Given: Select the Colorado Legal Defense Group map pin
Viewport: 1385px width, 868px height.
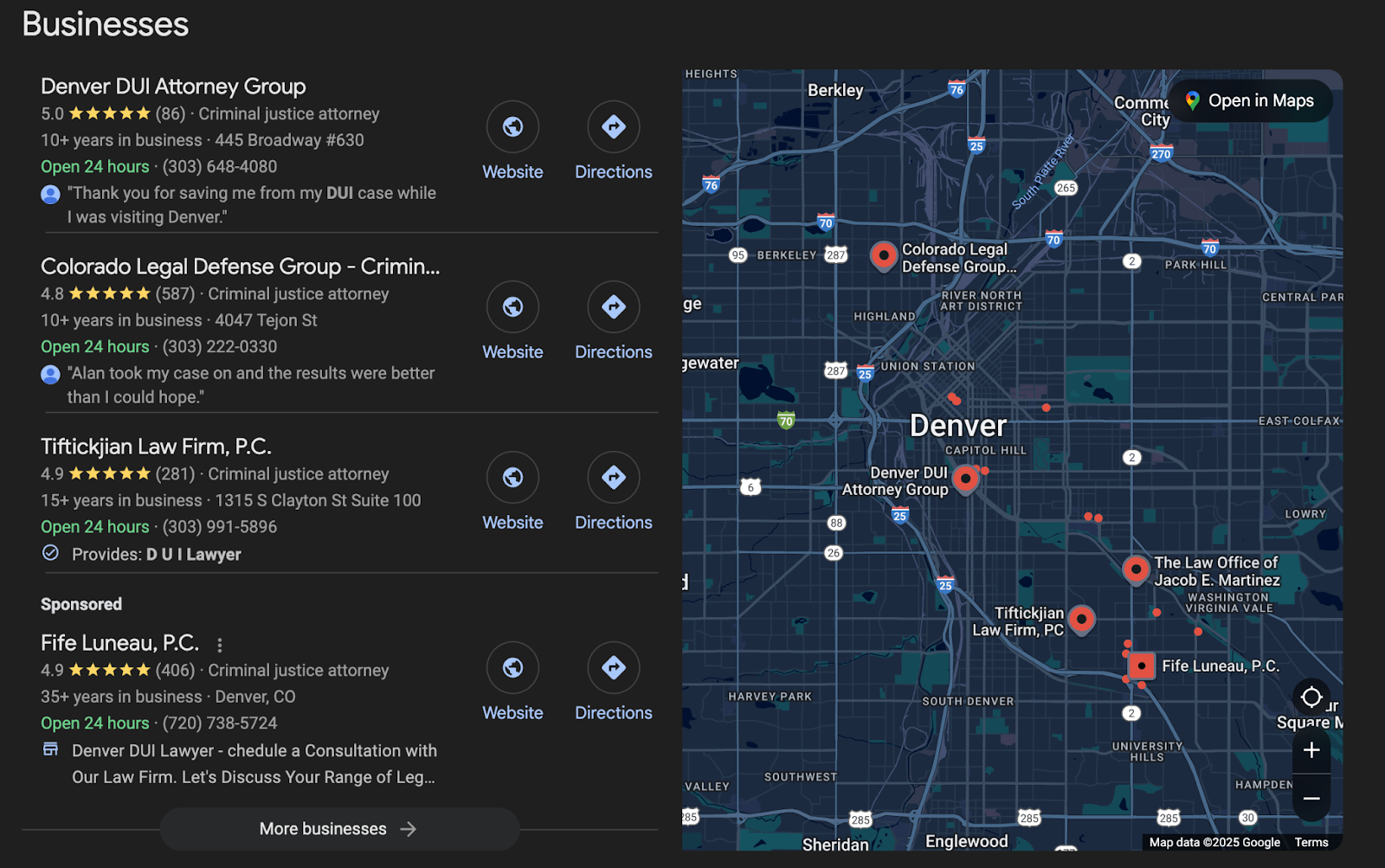Looking at the screenshot, I should click(883, 255).
